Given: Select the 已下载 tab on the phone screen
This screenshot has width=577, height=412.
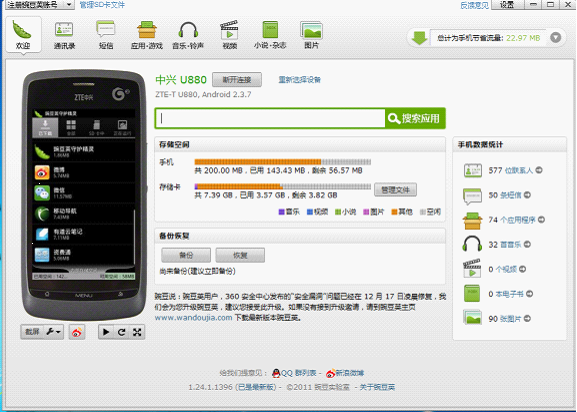Looking at the screenshot, I should (x=45, y=127).
